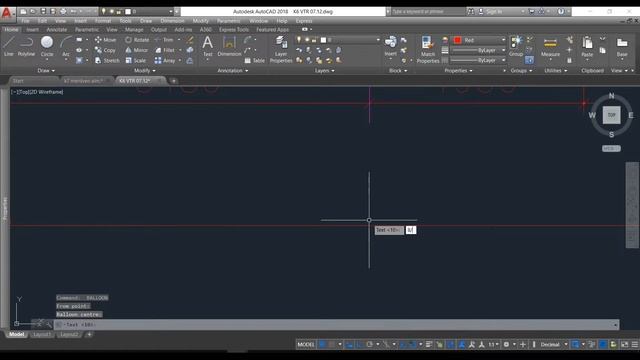Choose the Fillet command
This screenshot has width=640, height=360.
pyautogui.click(x=165, y=50)
